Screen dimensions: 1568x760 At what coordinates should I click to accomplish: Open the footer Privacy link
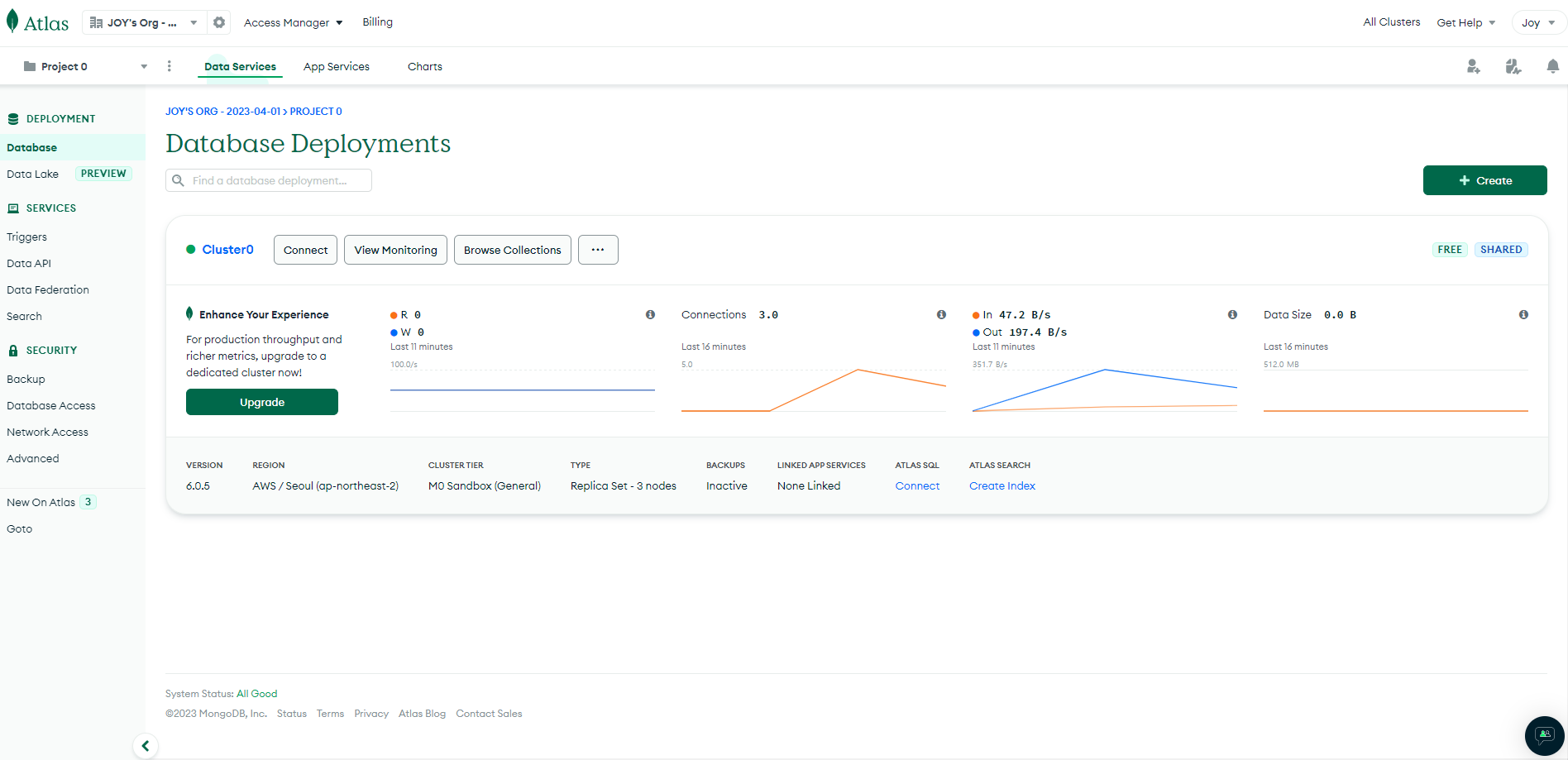coord(371,714)
